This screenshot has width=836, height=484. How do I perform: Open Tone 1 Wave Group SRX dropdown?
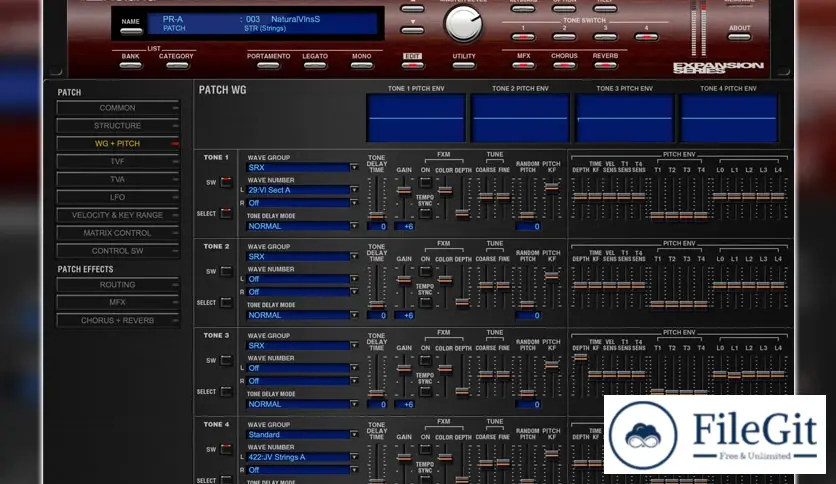coord(302,167)
